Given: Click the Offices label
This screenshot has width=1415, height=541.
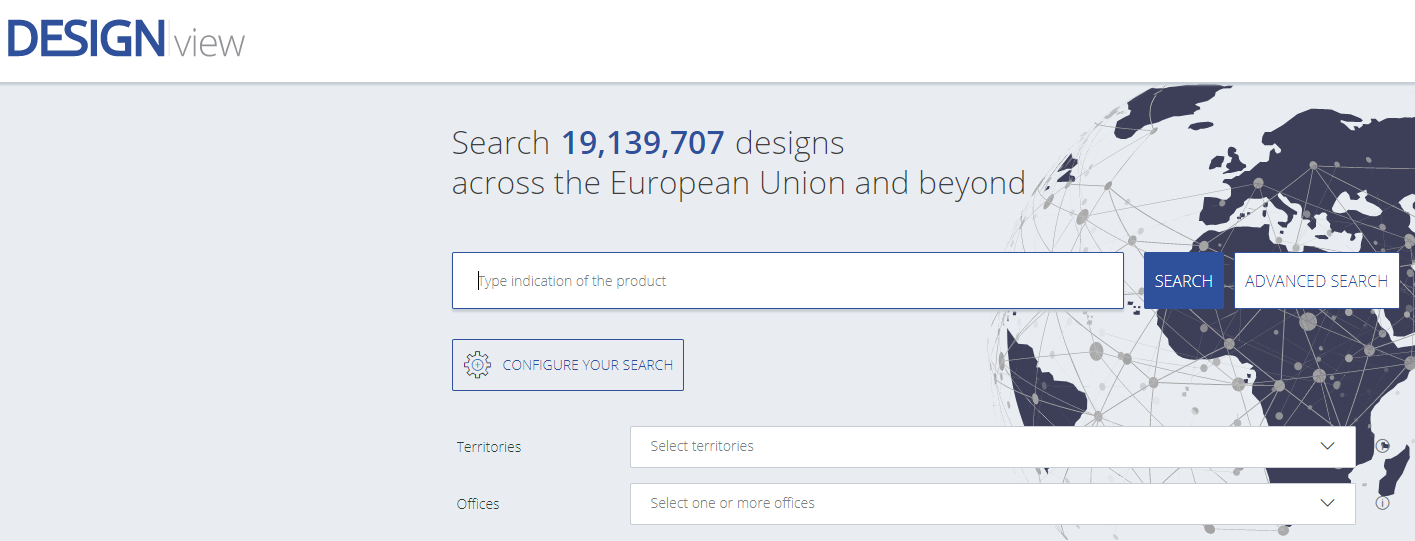Looking at the screenshot, I should [x=478, y=504].
